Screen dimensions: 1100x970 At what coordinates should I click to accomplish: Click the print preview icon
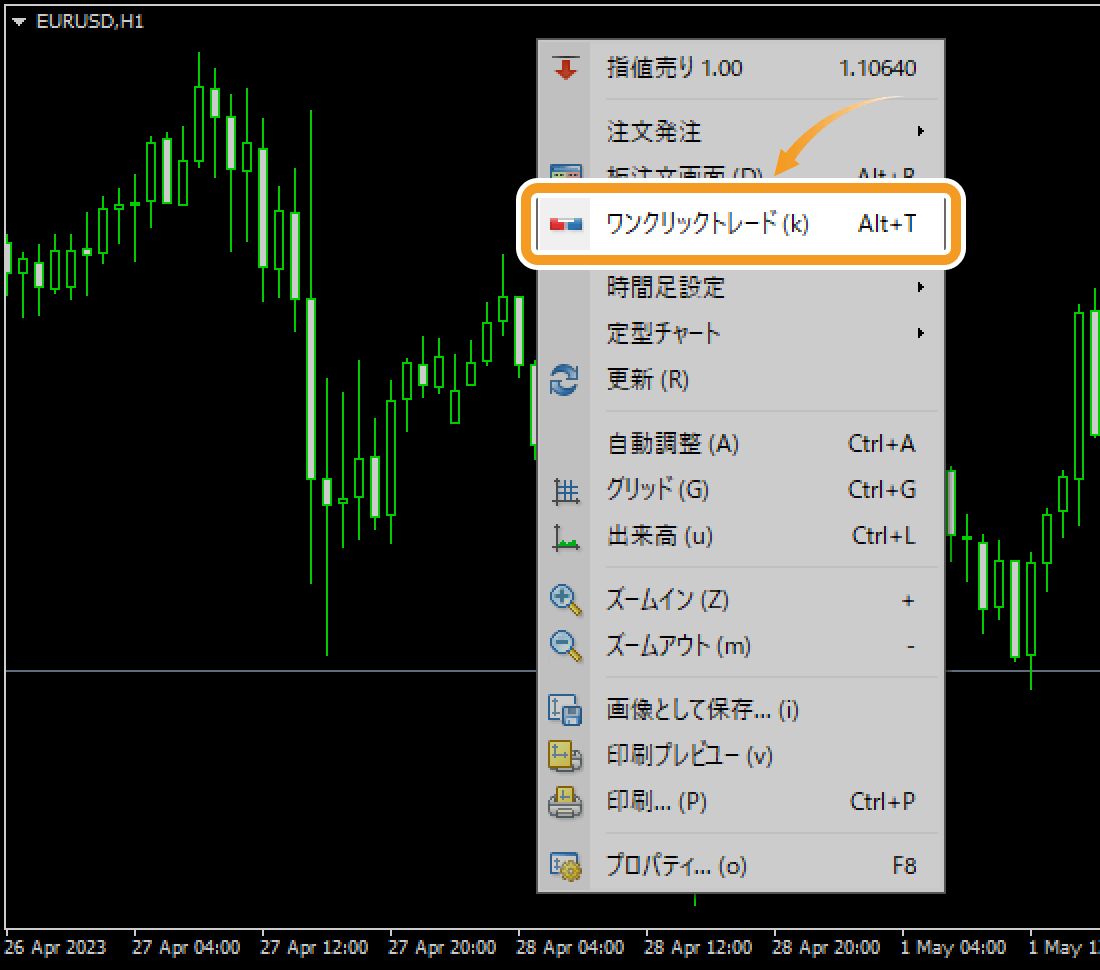566,756
